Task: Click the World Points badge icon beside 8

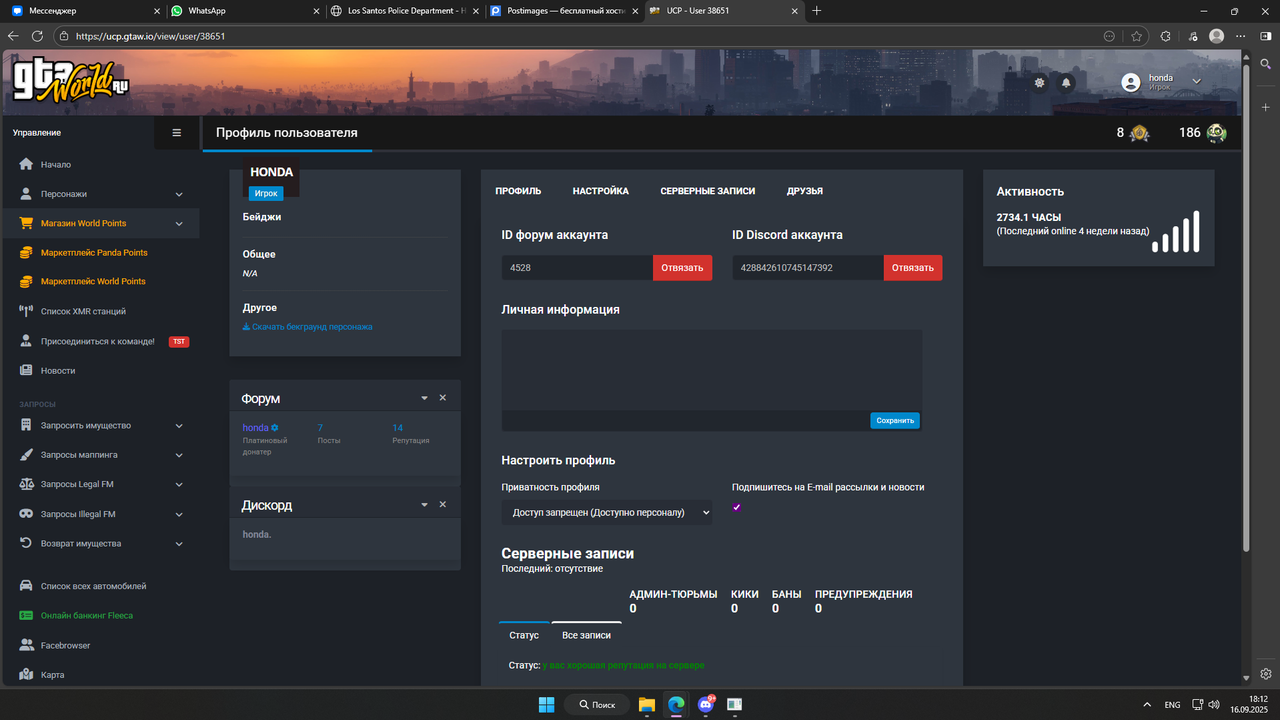Action: tap(1140, 133)
